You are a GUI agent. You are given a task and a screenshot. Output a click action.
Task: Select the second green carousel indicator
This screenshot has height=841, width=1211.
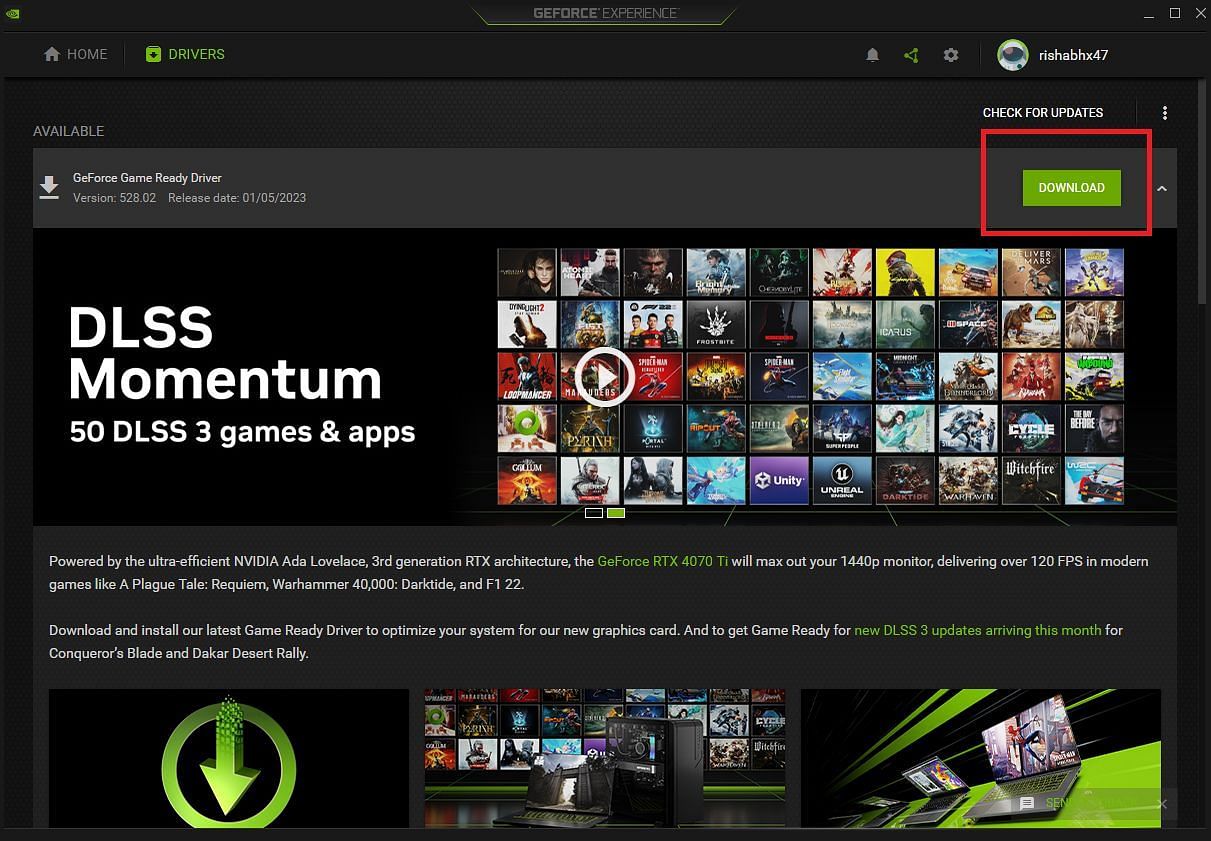click(616, 513)
